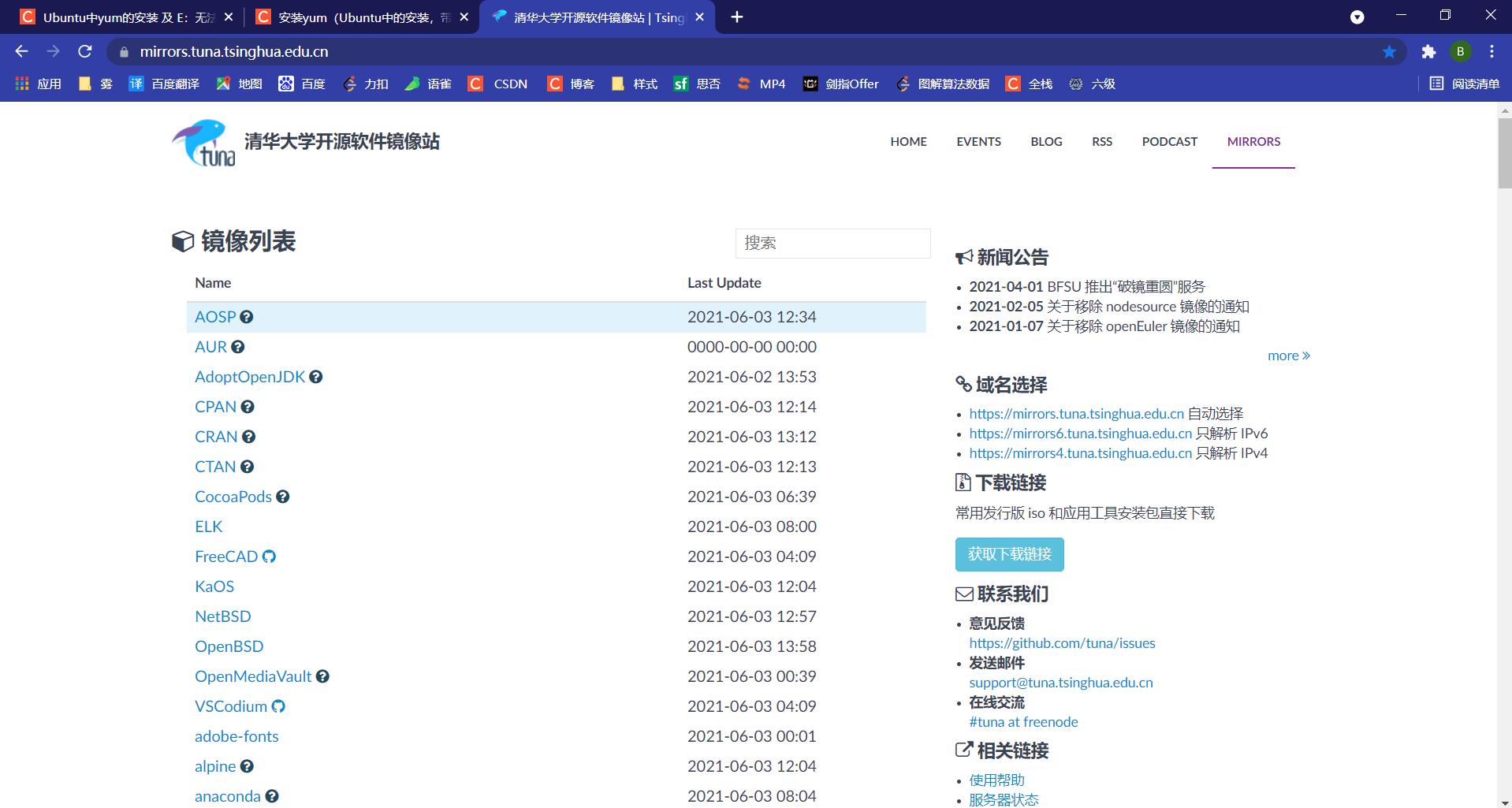Open the 语雀 bookmark

428,84
